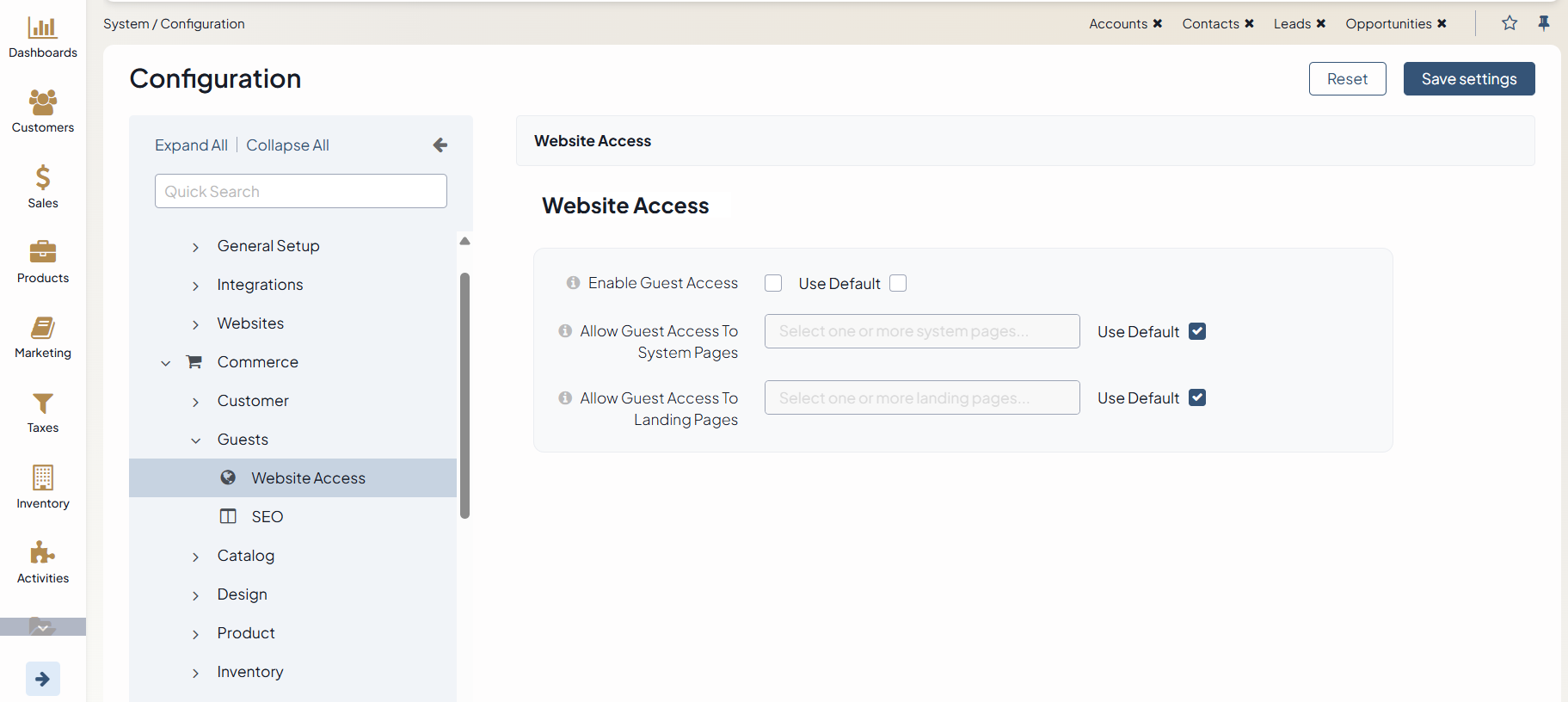Pin the page using pushpin icon
This screenshot has height=702, width=1568.
pos(1544,23)
